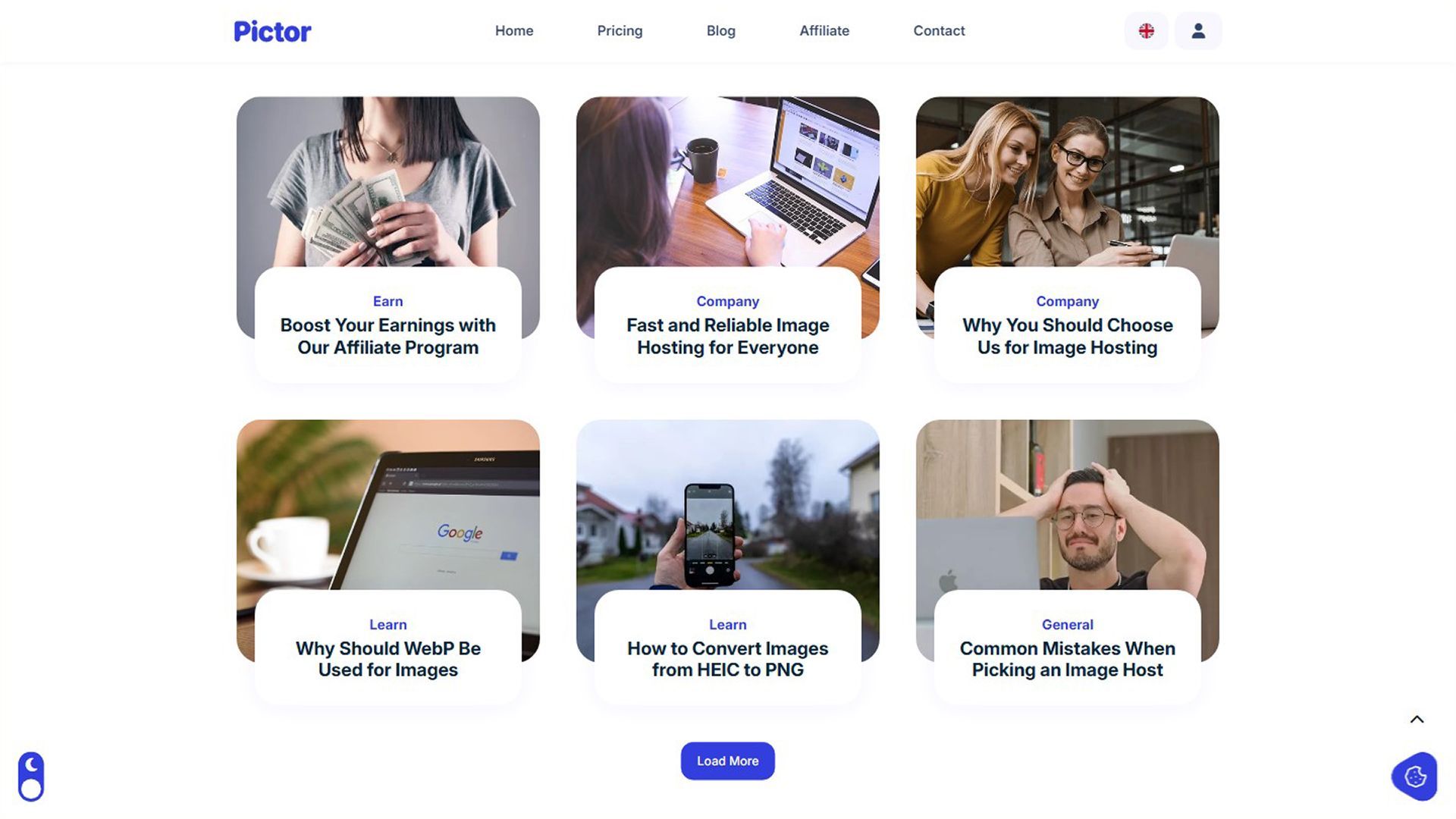The height and width of the screenshot is (819, 1456).
Task: Open 'Why You Should Choose Us' article
Action: coord(1067,336)
